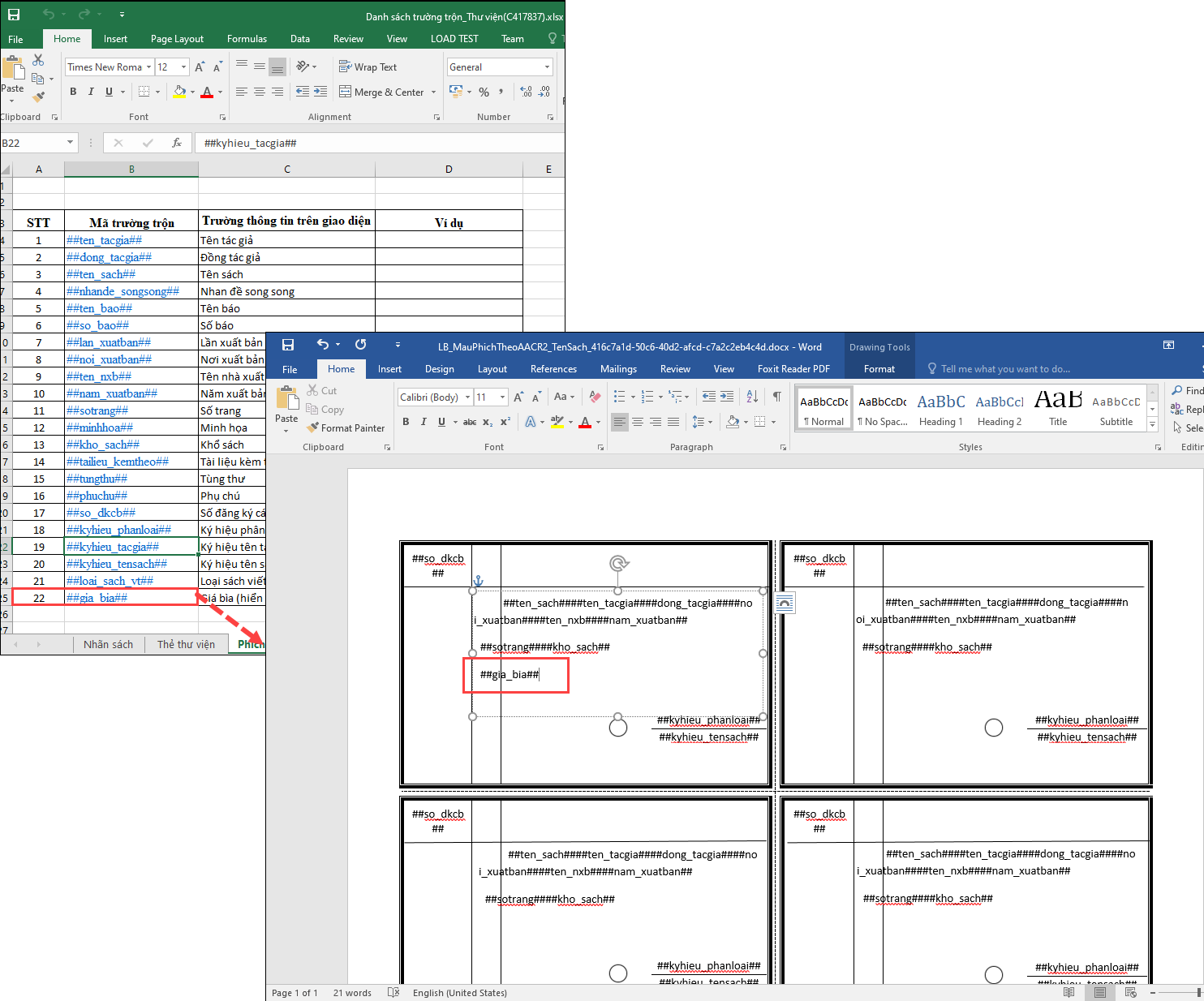1204x1001 pixels.
Task: Increase paragraph indent in Word
Action: click(x=727, y=397)
